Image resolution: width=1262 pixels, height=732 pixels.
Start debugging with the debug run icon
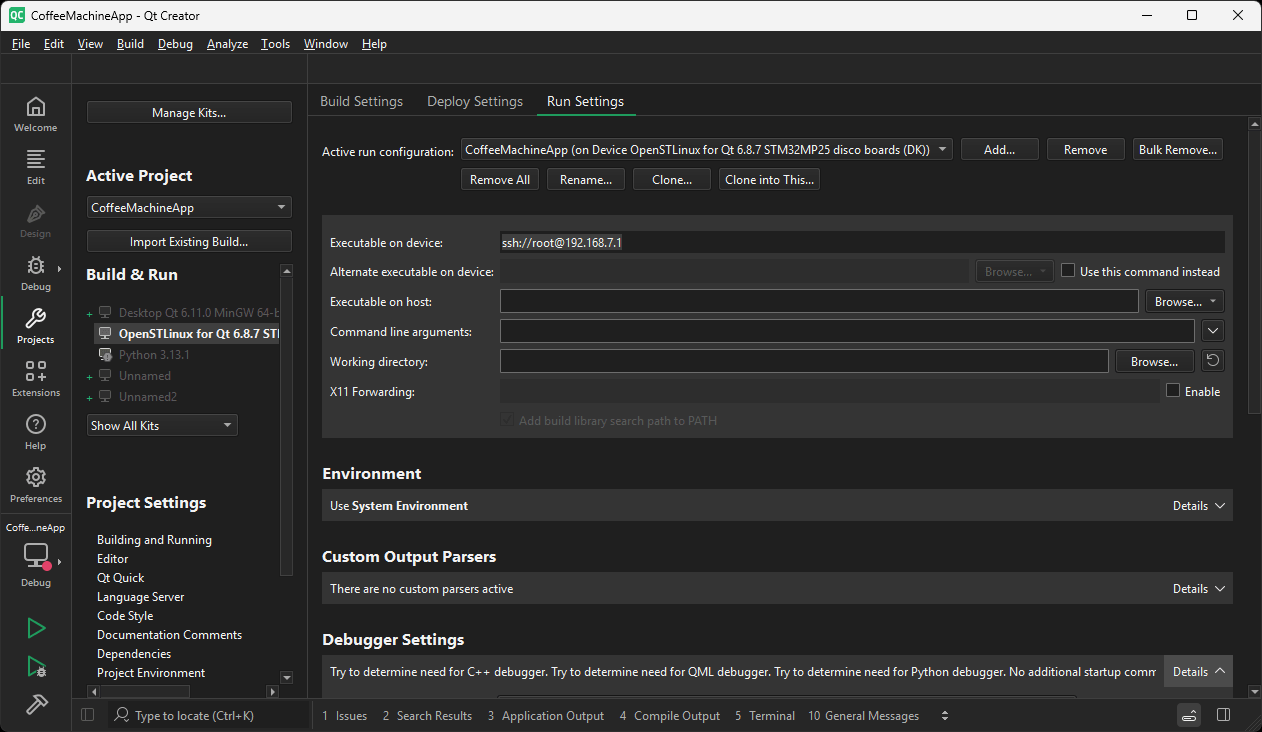pos(36,666)
